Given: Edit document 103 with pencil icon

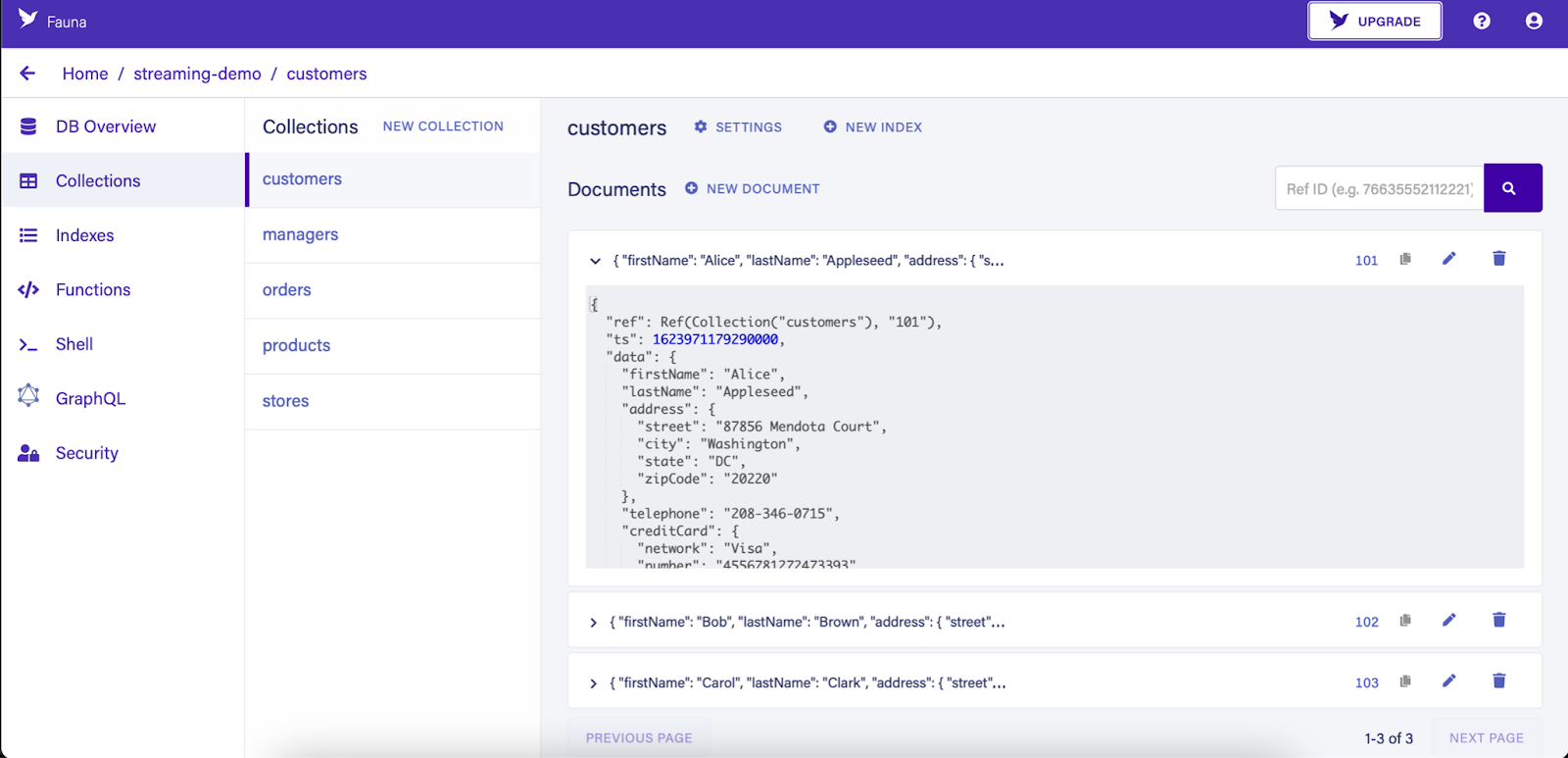Looking at the screenshot, I should pyautogui.click(x=1449, y=681).
